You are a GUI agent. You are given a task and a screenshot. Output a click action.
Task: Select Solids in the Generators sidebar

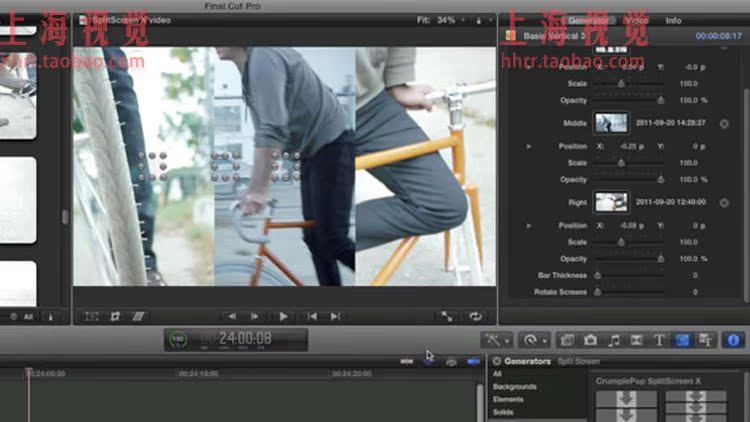[503, 412]
